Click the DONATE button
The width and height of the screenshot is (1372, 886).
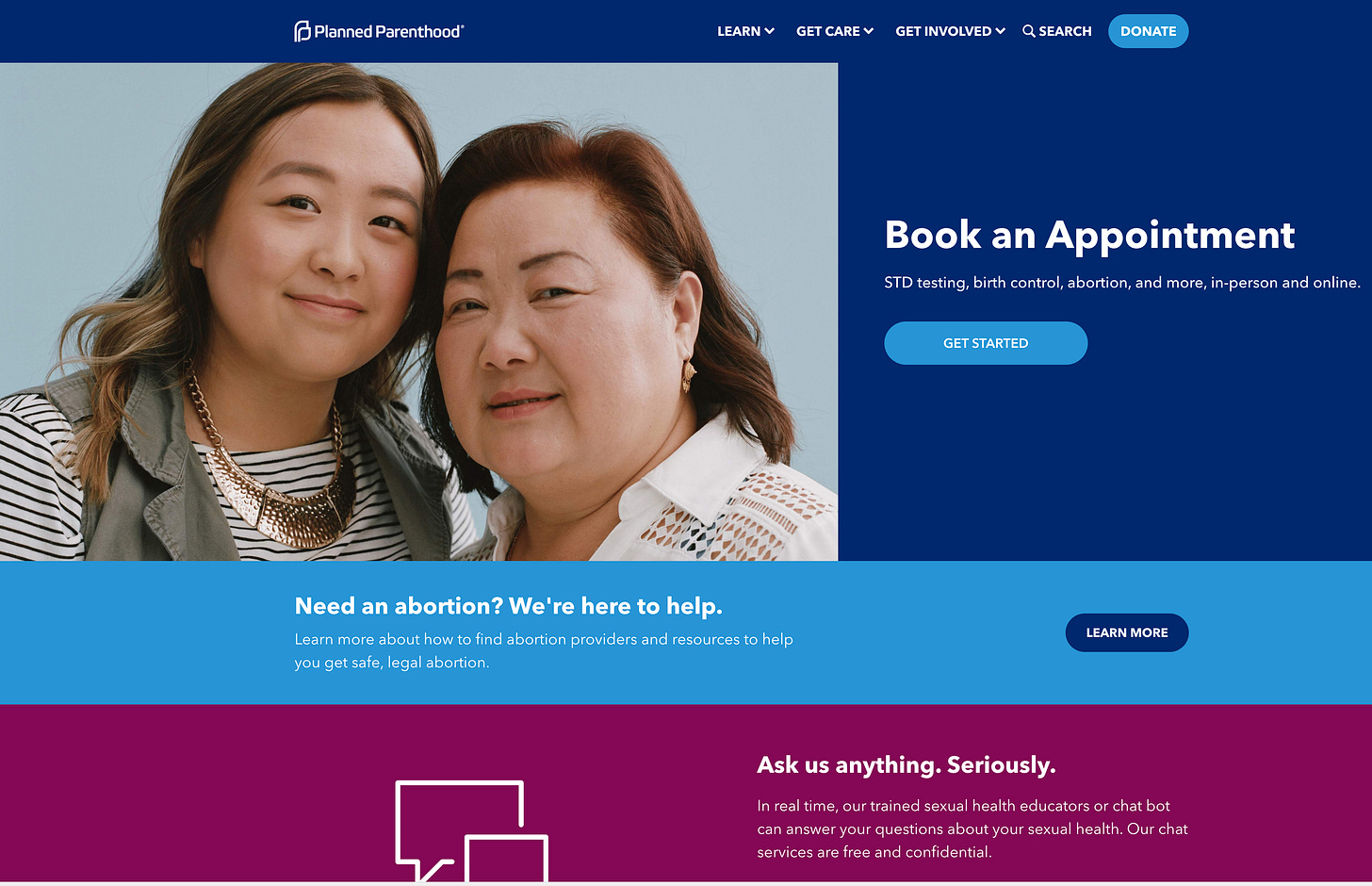pos(1148,31)
